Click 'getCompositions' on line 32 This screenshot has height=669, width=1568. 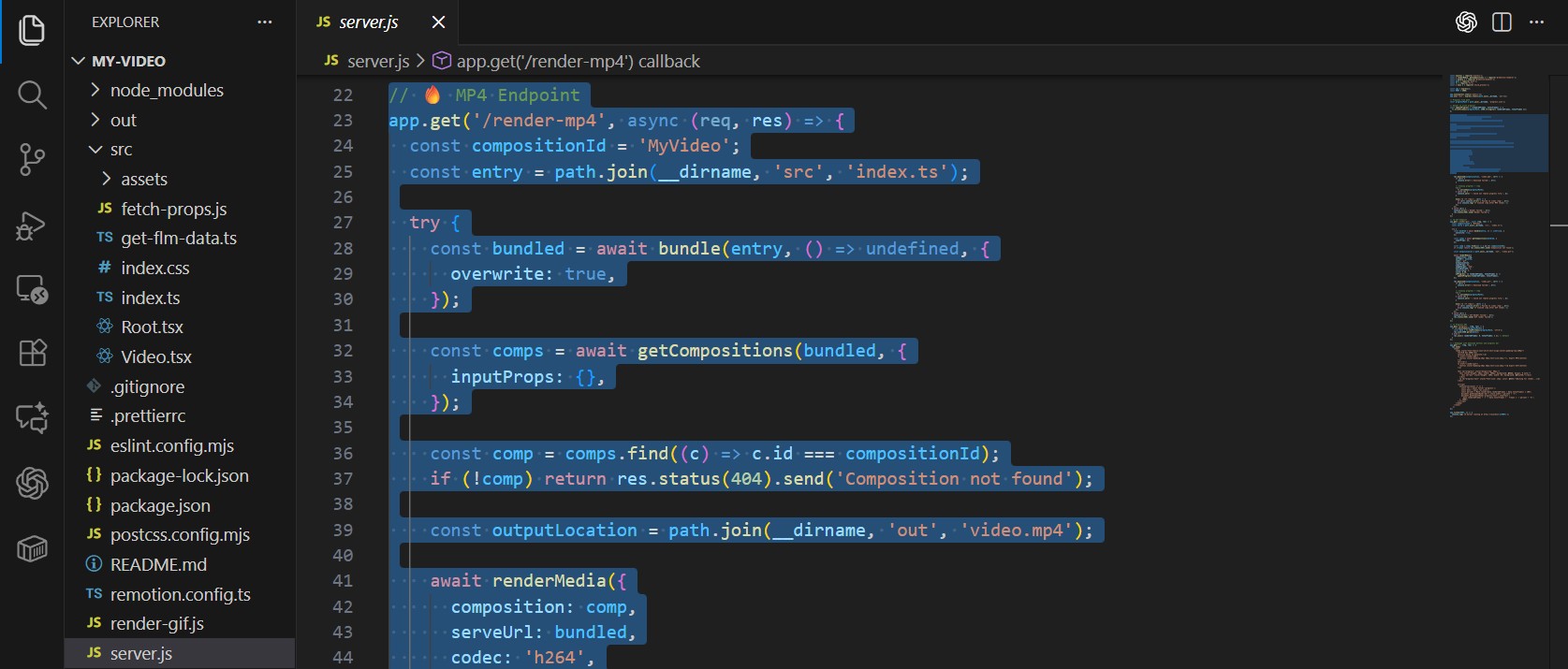(x=715, y=351)
